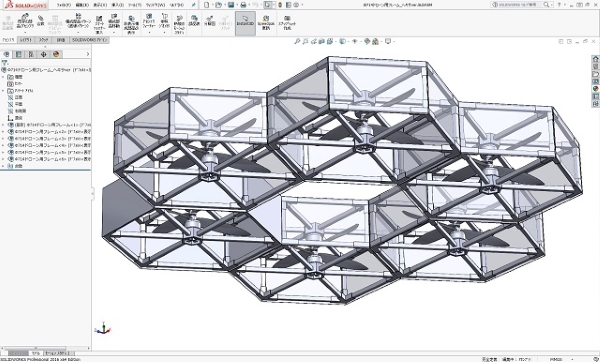Switch to the Sketch ribbon tab

(x=44, y=40)
